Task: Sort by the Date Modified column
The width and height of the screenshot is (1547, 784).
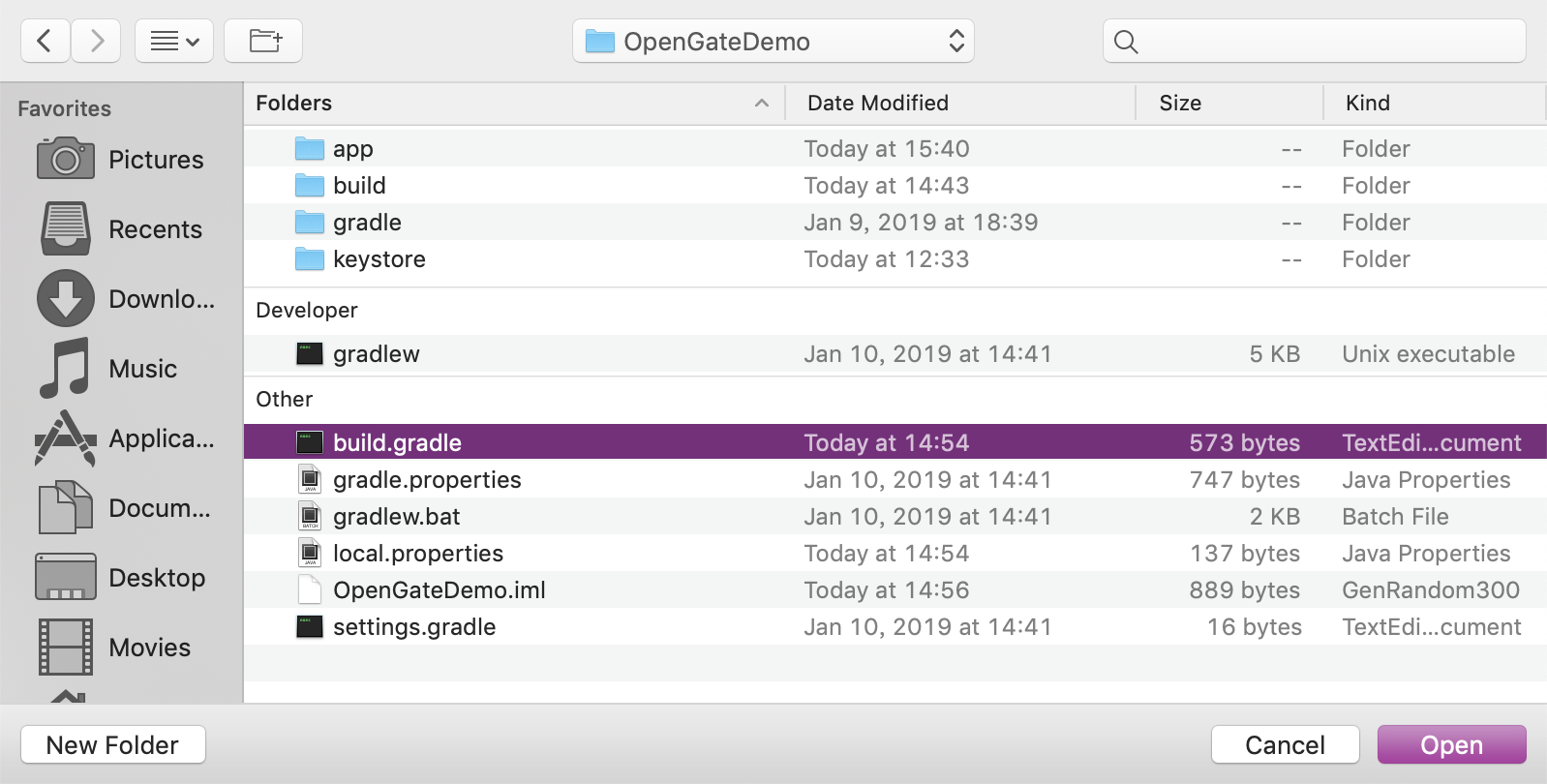Action: pyautogui.click(x=958, y=104)
